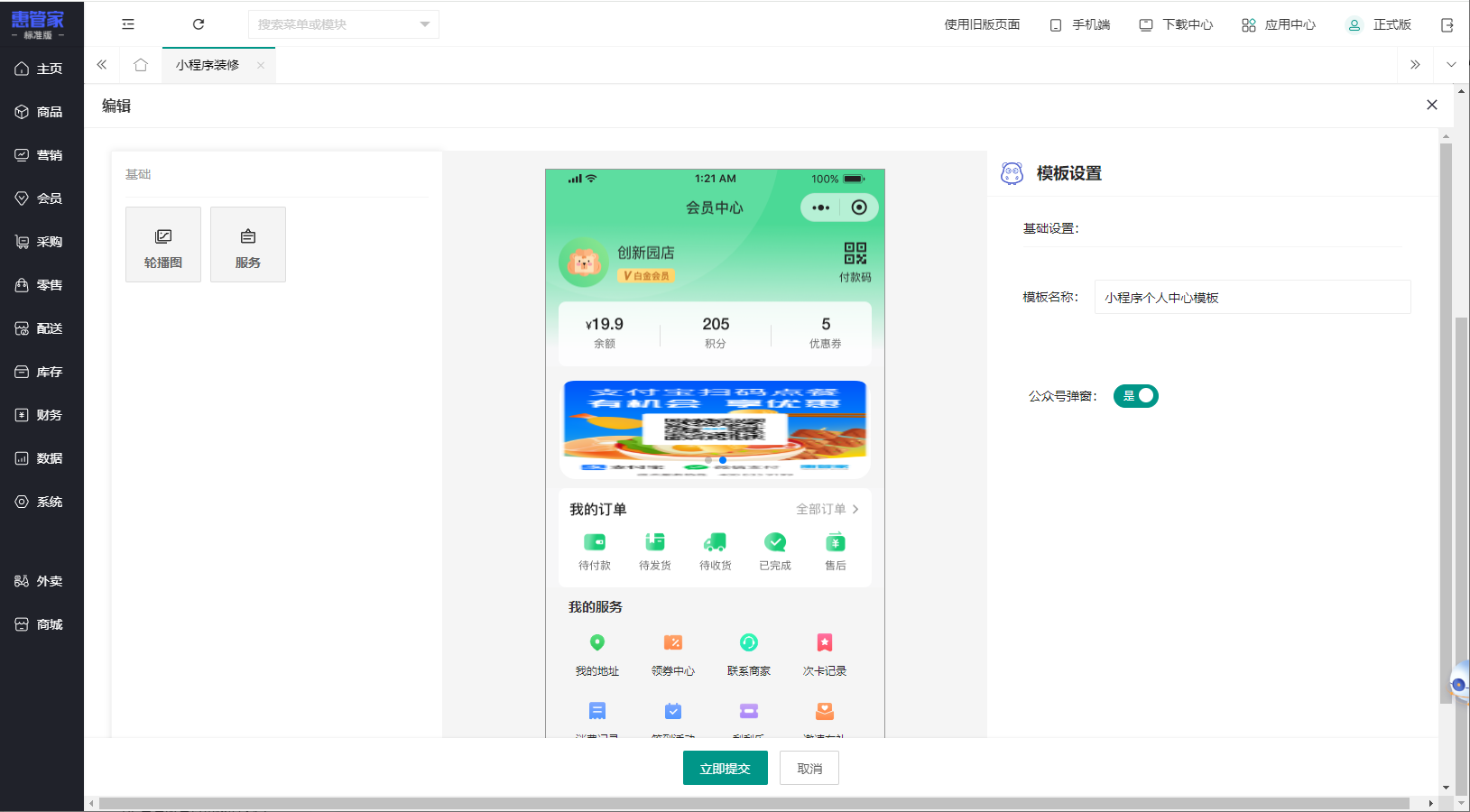Toggle the 公众号弹窗 switch
This screenshot has width=1470, height=812.
click(1135, 396)
